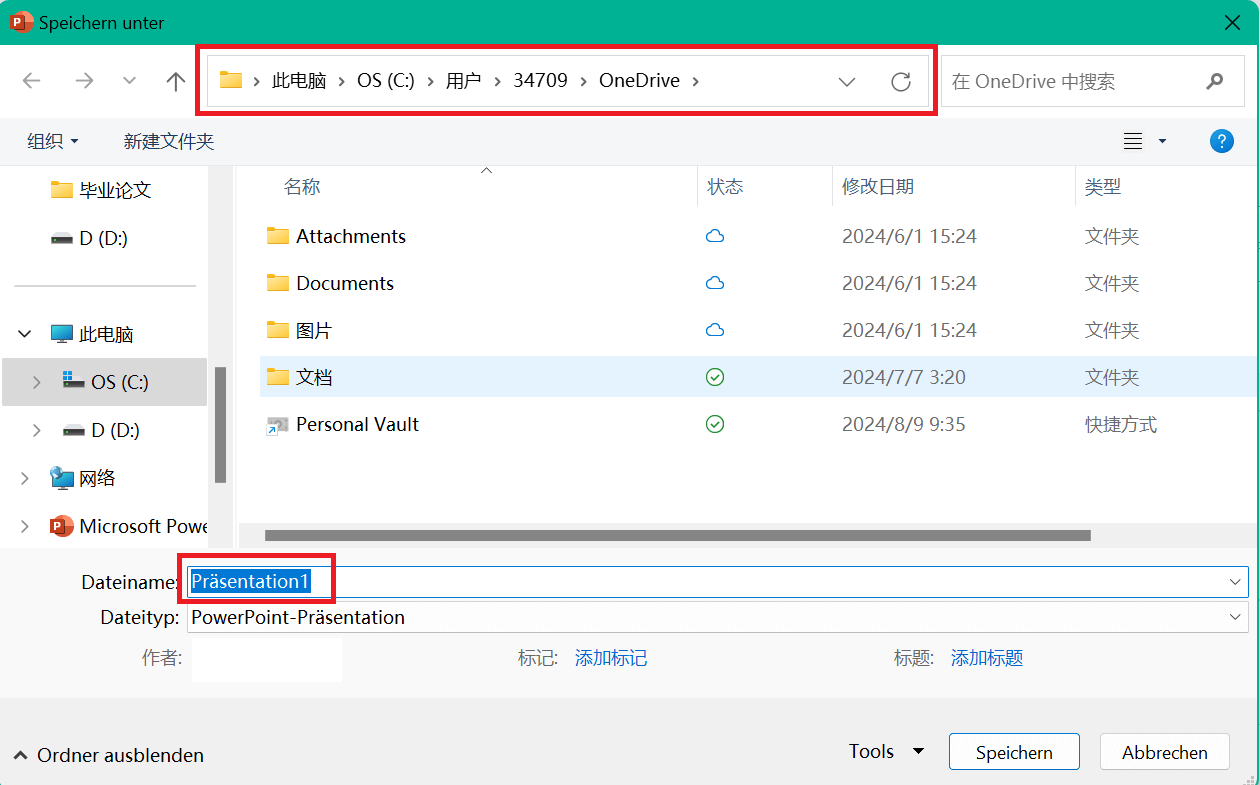Click the search magnifier icon
This screenshot has height=785, width=1260.
(1215, 81)
